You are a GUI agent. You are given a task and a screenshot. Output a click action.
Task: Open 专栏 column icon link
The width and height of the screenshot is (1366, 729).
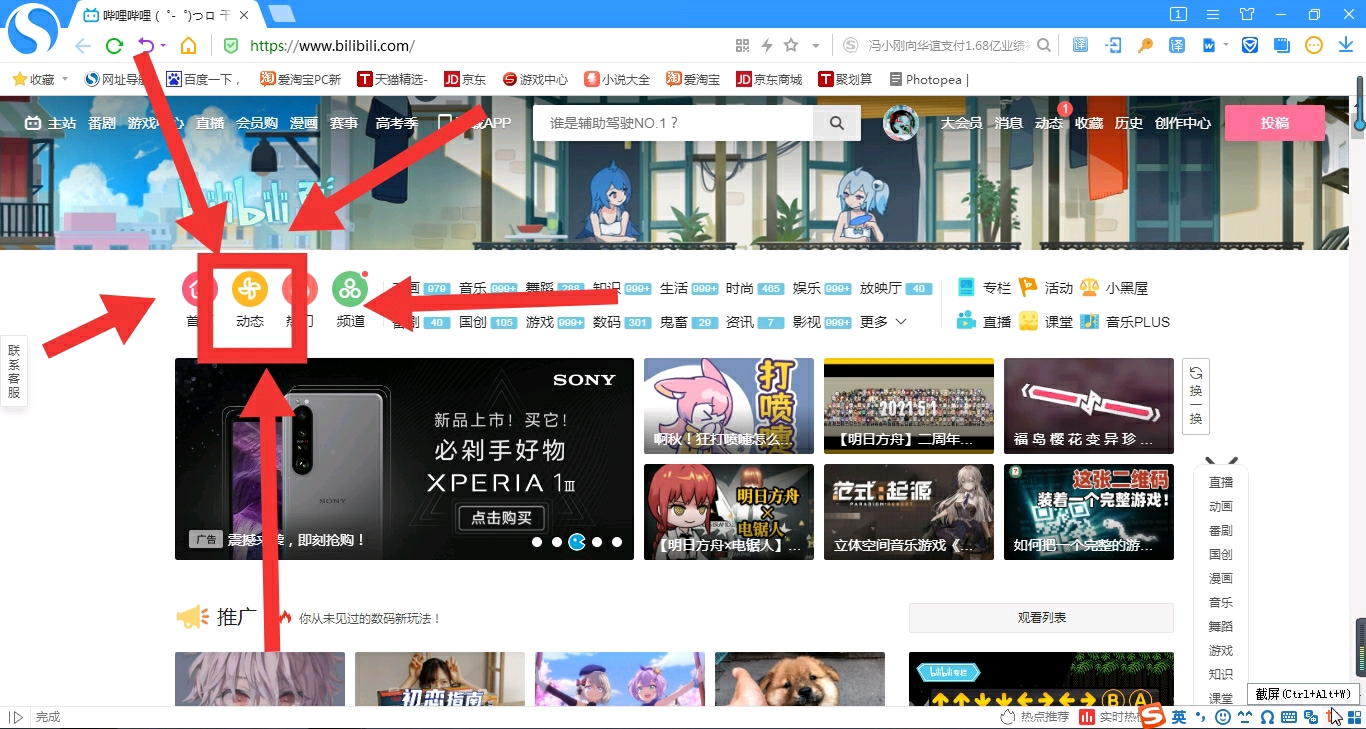pyautogui.click(x=966, y=288)
